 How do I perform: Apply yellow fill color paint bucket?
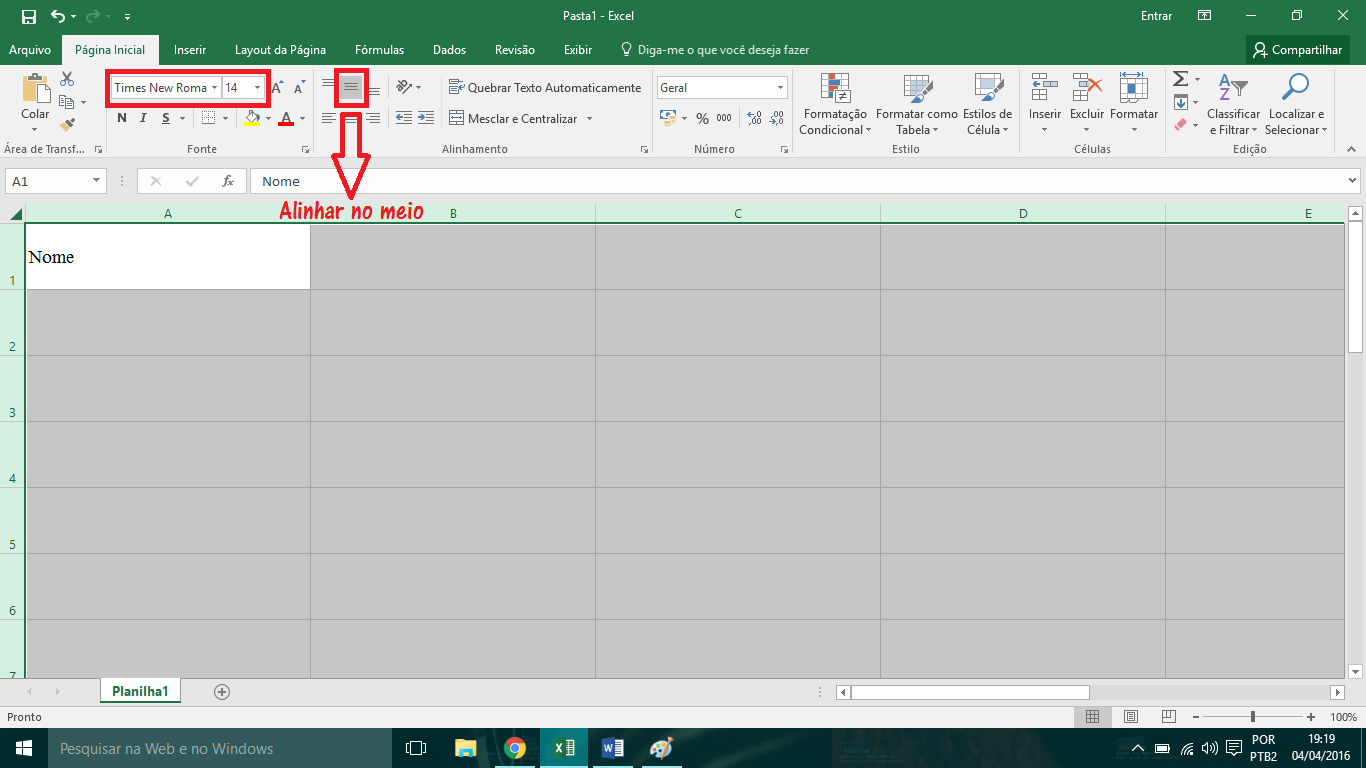point(252,118)
